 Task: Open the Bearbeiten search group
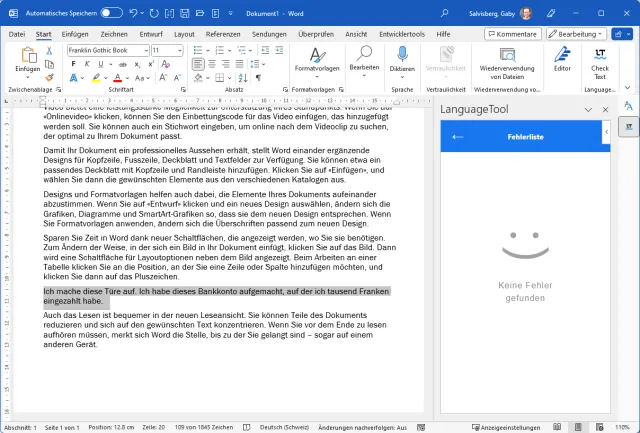click(x=364, y=60)
